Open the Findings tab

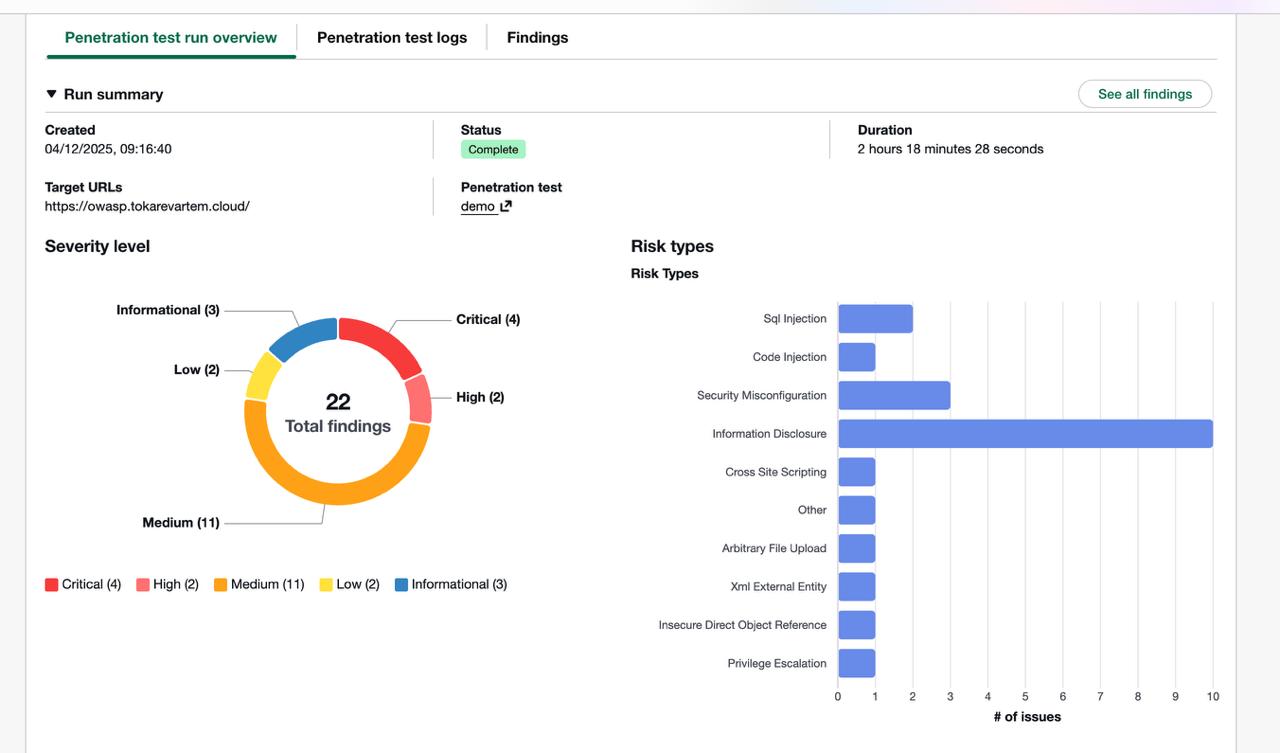[x=537, y=37]
